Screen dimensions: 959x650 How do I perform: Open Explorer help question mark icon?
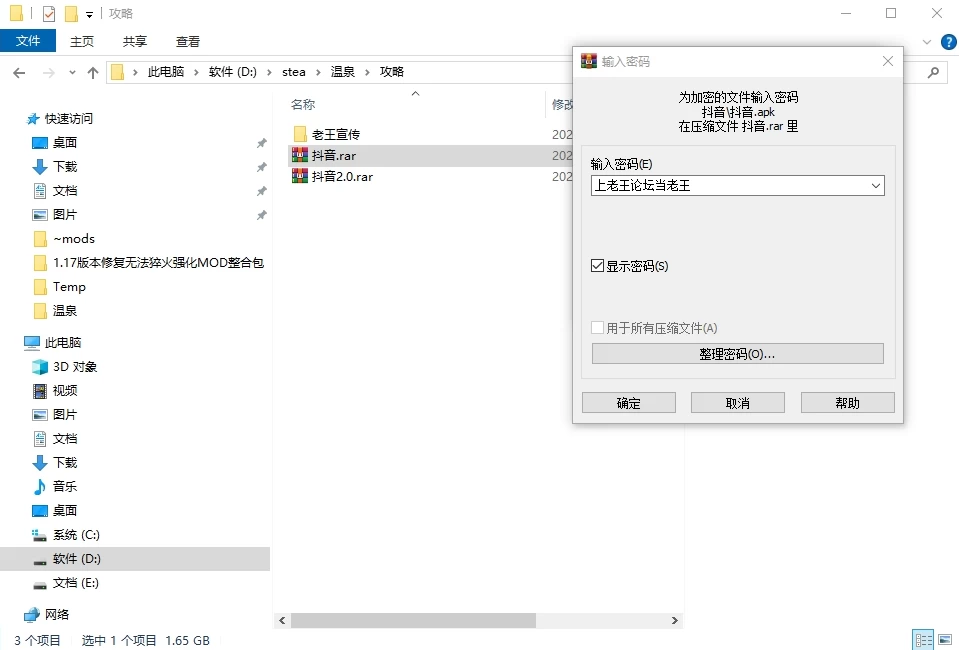[x=949, y=42]
